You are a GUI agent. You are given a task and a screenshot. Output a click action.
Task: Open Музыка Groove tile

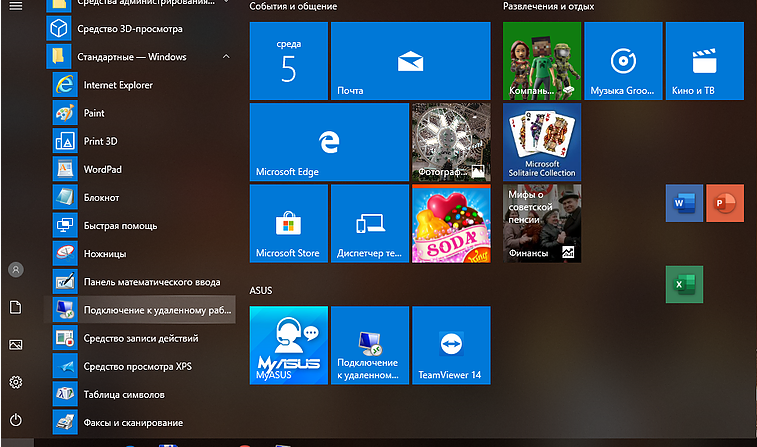pos(623,61)
